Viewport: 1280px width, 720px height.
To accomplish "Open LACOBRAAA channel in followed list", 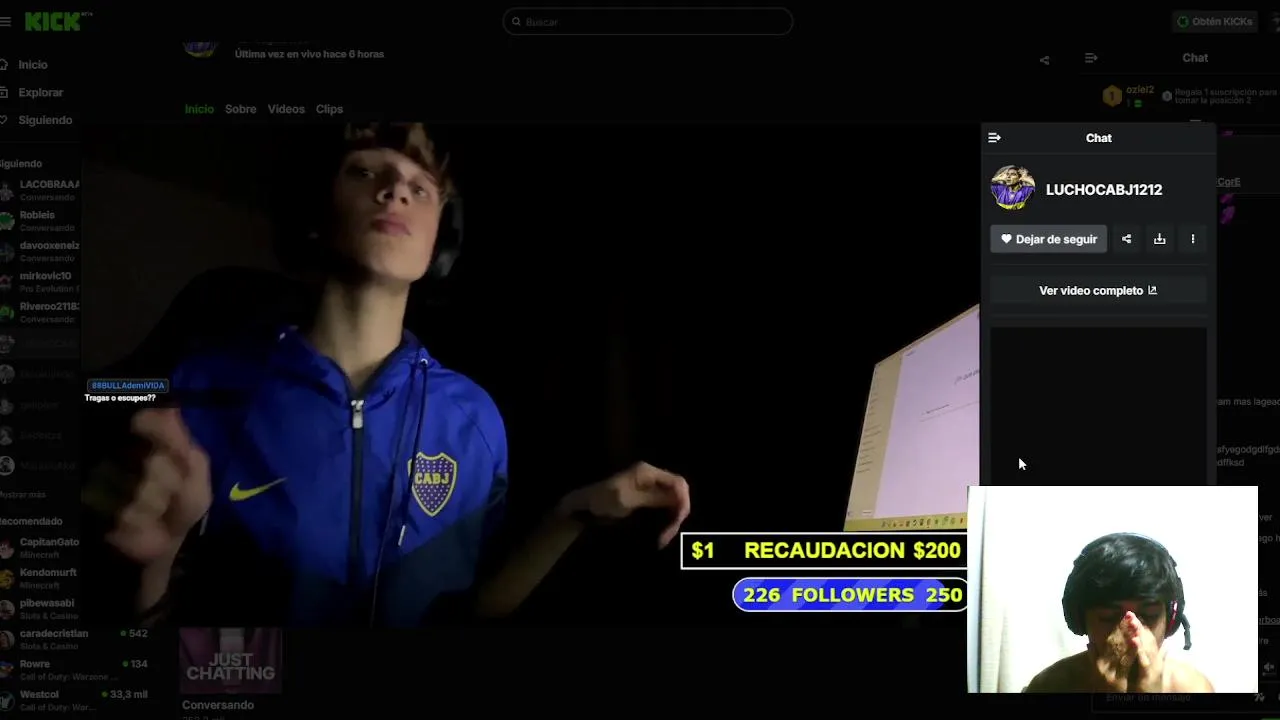I will 40,190.
